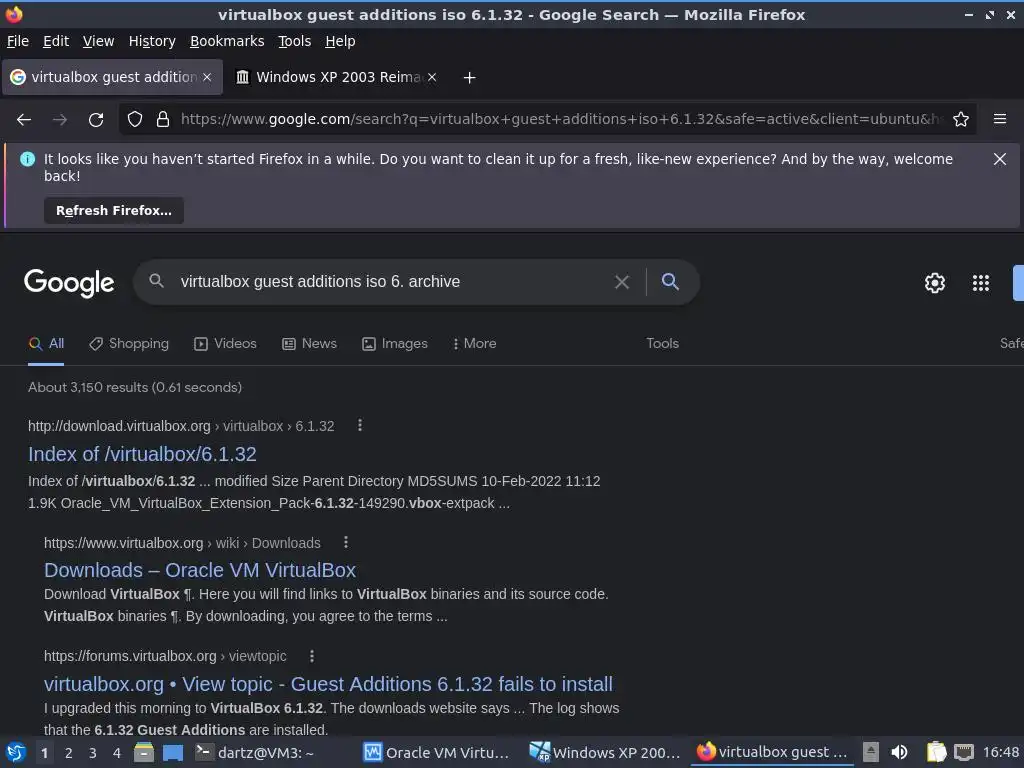Click the forward navigation arrow
This screenshot has height=768, width=1024.
point(60,120)
